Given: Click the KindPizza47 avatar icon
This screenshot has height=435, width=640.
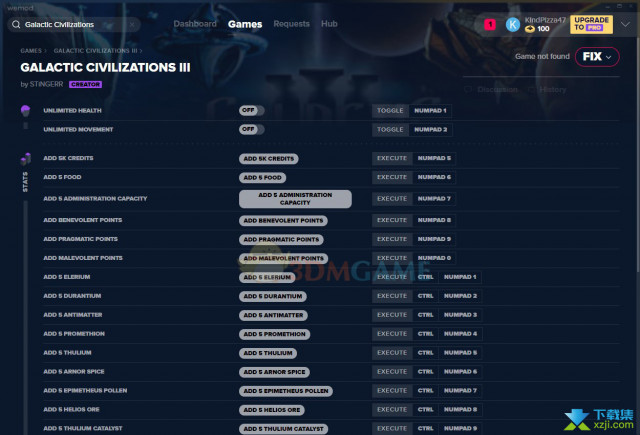Looking at the screenshot, I should [513, 24].
